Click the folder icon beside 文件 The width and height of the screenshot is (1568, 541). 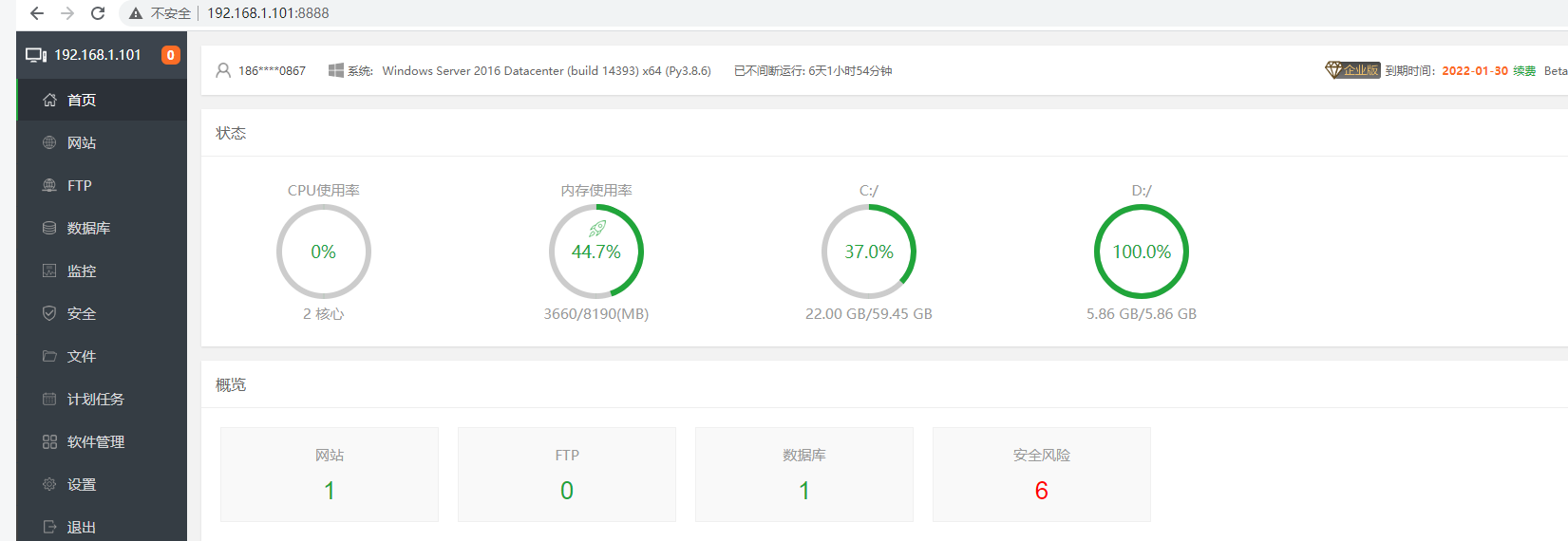(49, 356)
